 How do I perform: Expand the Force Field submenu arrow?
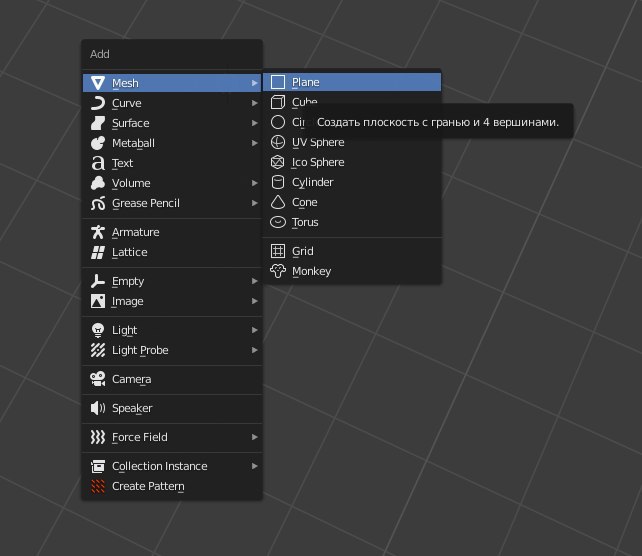[255, 437]
